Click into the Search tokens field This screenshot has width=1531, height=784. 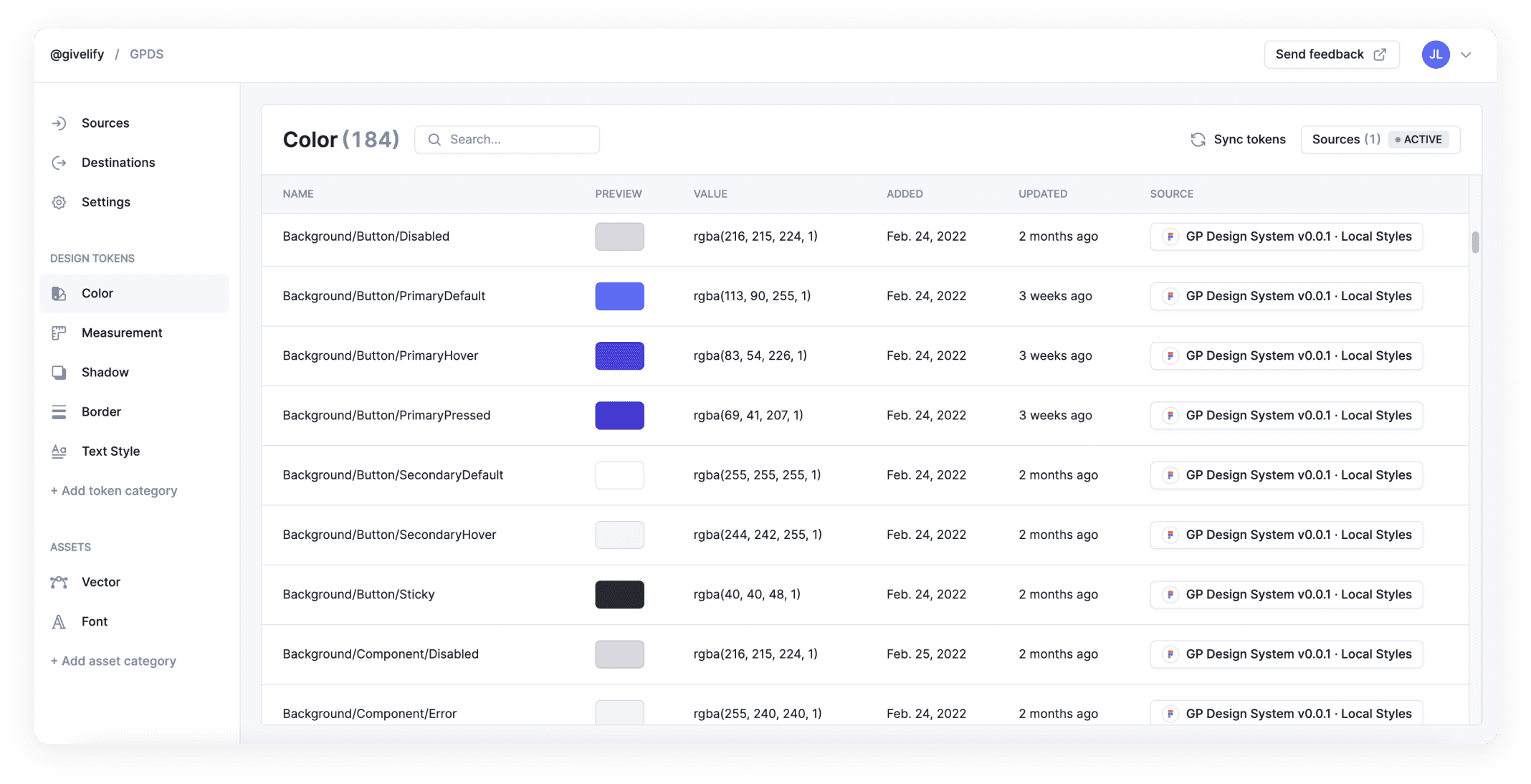click(x=516, y=140)
